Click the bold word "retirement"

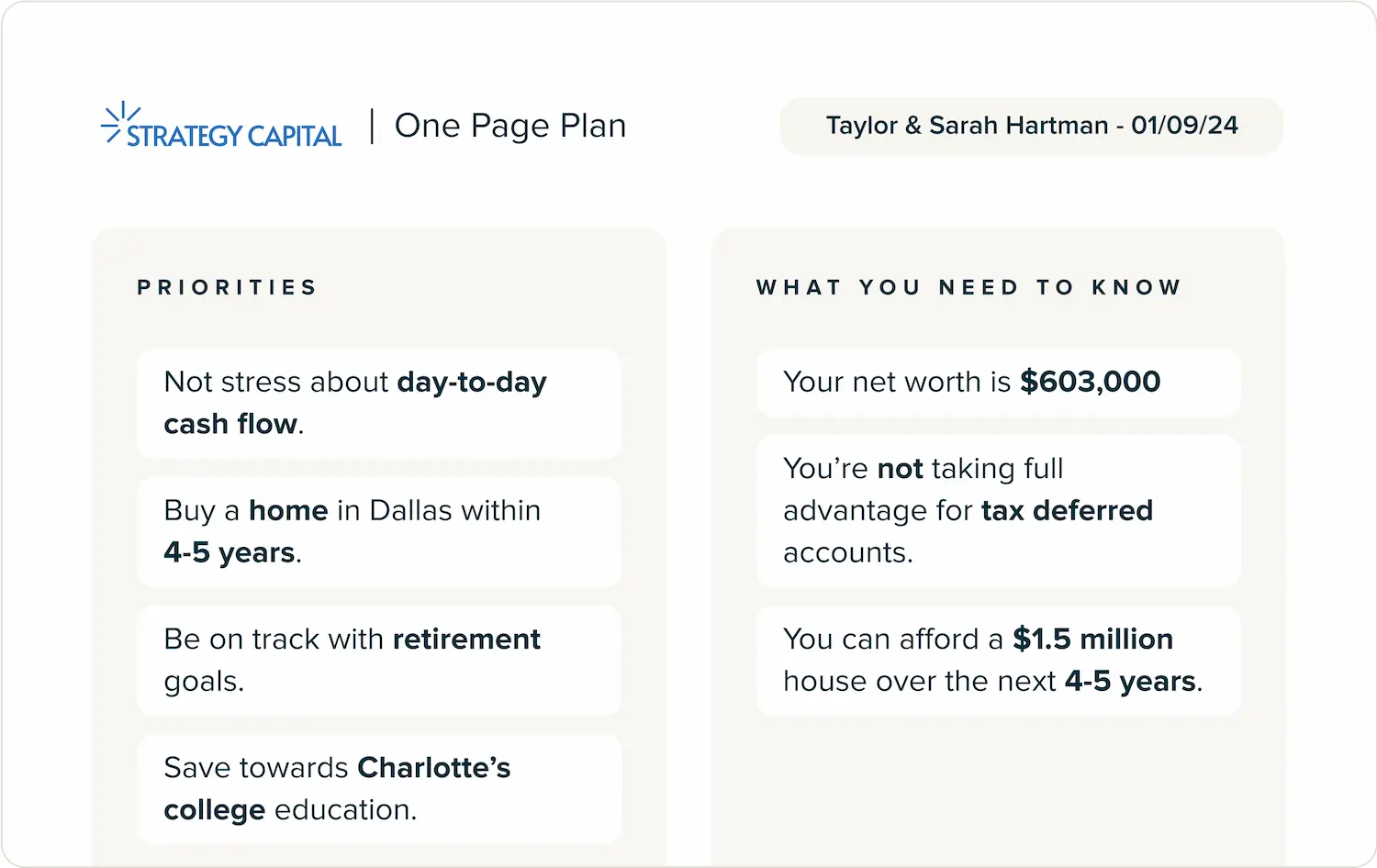(x=466, y=639)
